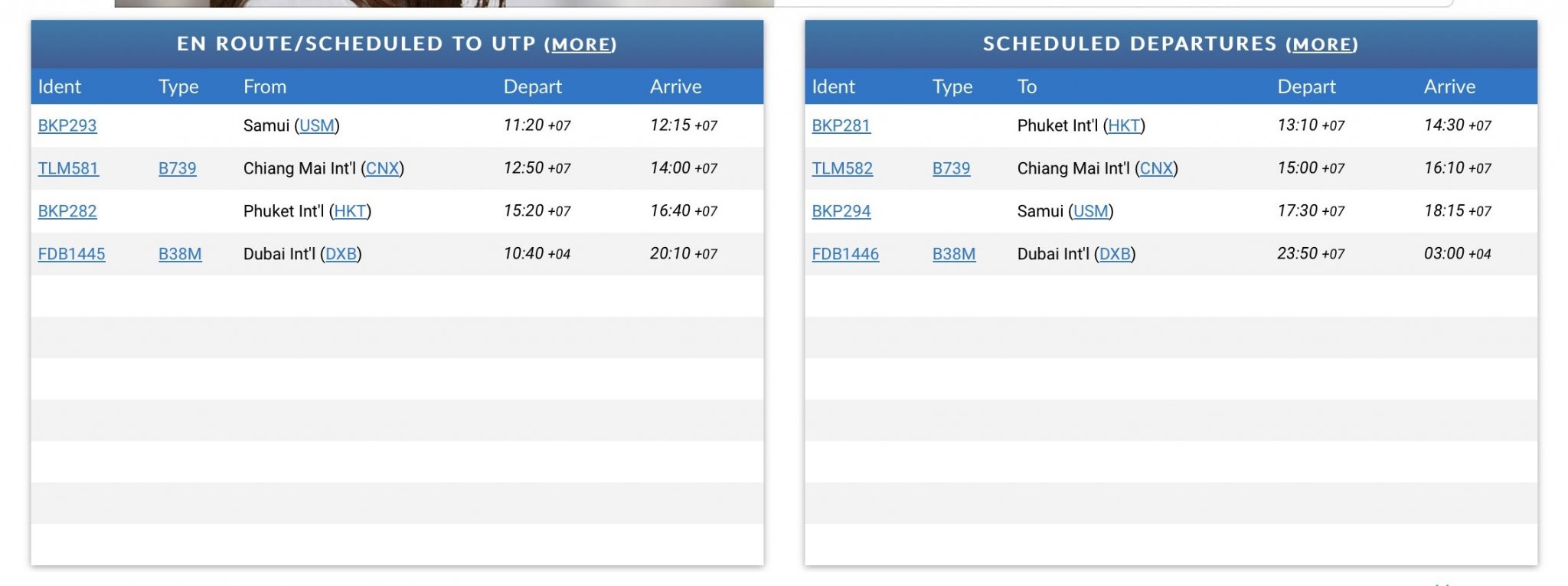Image resolution: width=1568 pixels, height=586 pixels.
Task: Click B38M aircraft type for FDB1445
Action: 180,254
